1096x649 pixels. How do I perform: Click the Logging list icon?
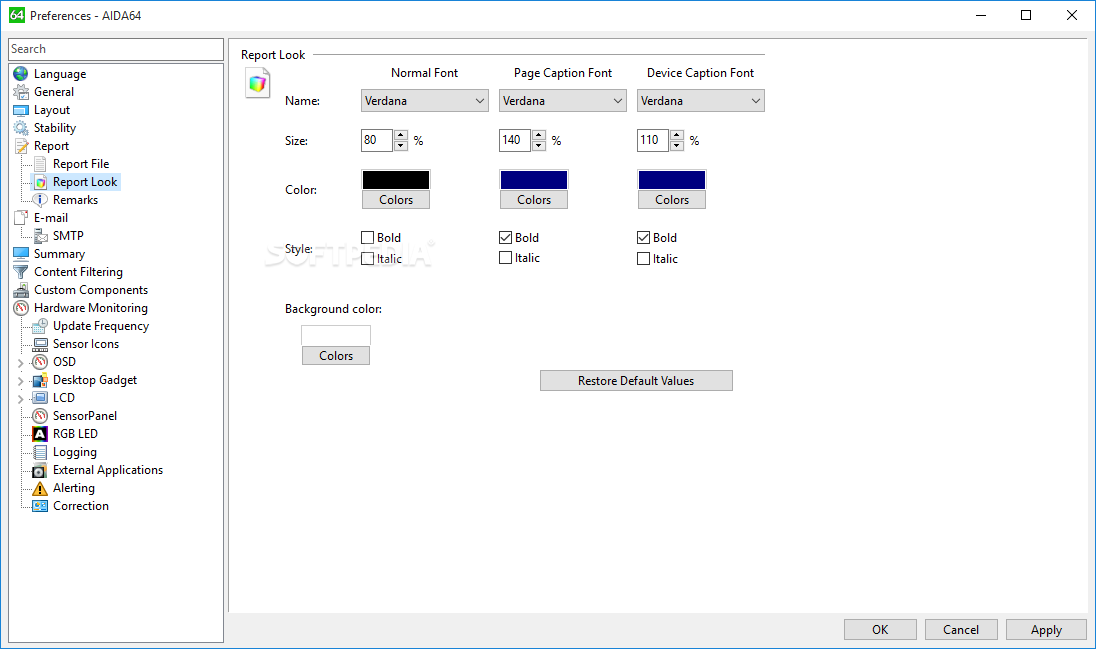41,452
